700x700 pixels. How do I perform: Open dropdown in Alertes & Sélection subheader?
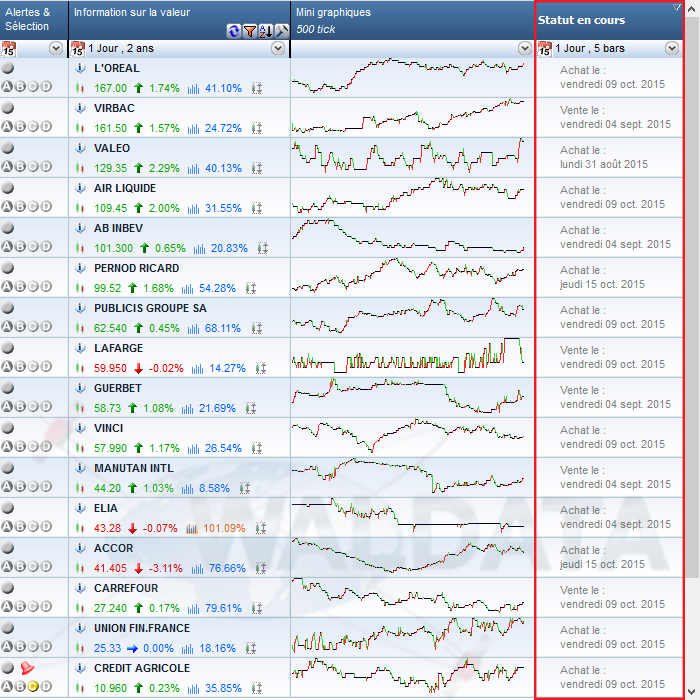tap(56, 48)
